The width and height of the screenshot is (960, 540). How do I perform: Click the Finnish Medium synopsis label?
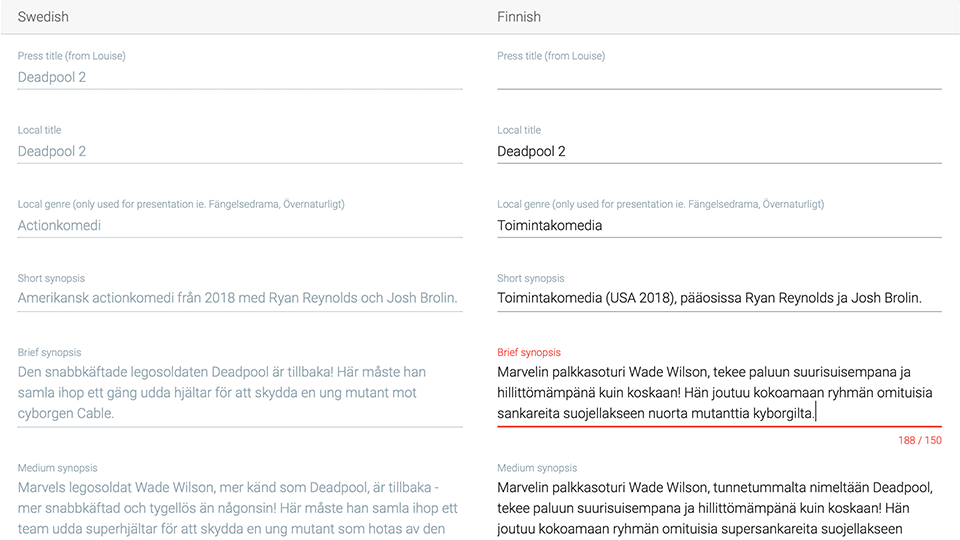point(537,468)
